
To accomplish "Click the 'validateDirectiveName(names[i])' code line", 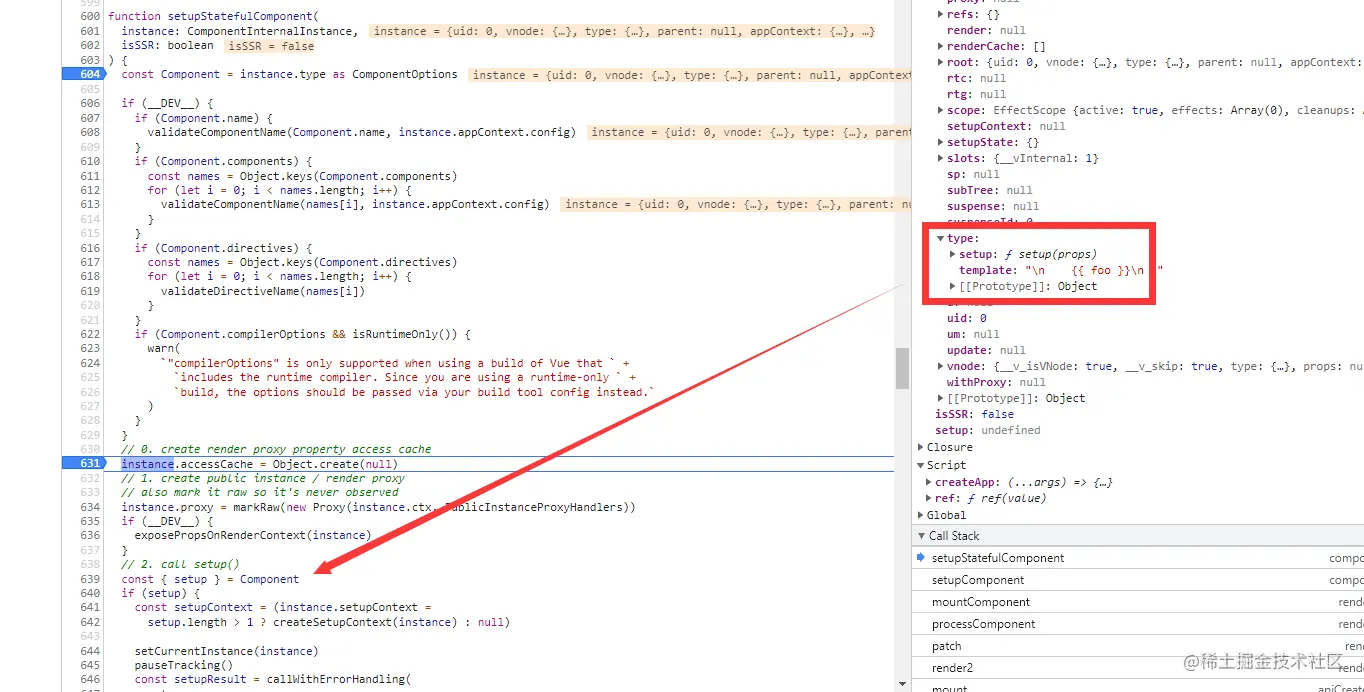I will [263, 291].
